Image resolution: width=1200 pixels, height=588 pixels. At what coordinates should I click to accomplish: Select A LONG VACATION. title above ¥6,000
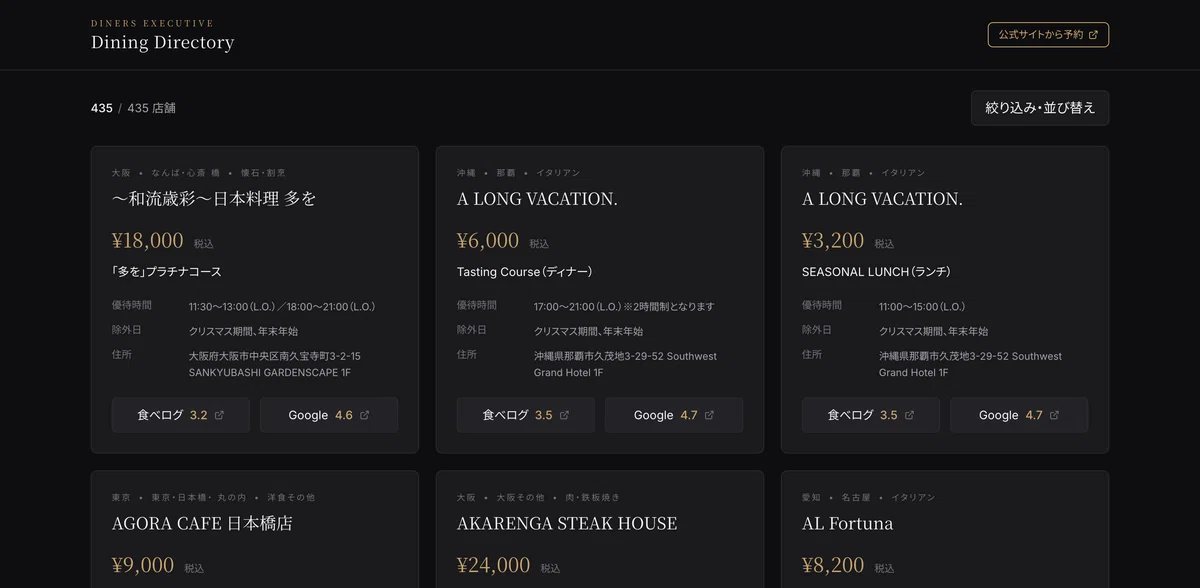(x=537, y=199)
